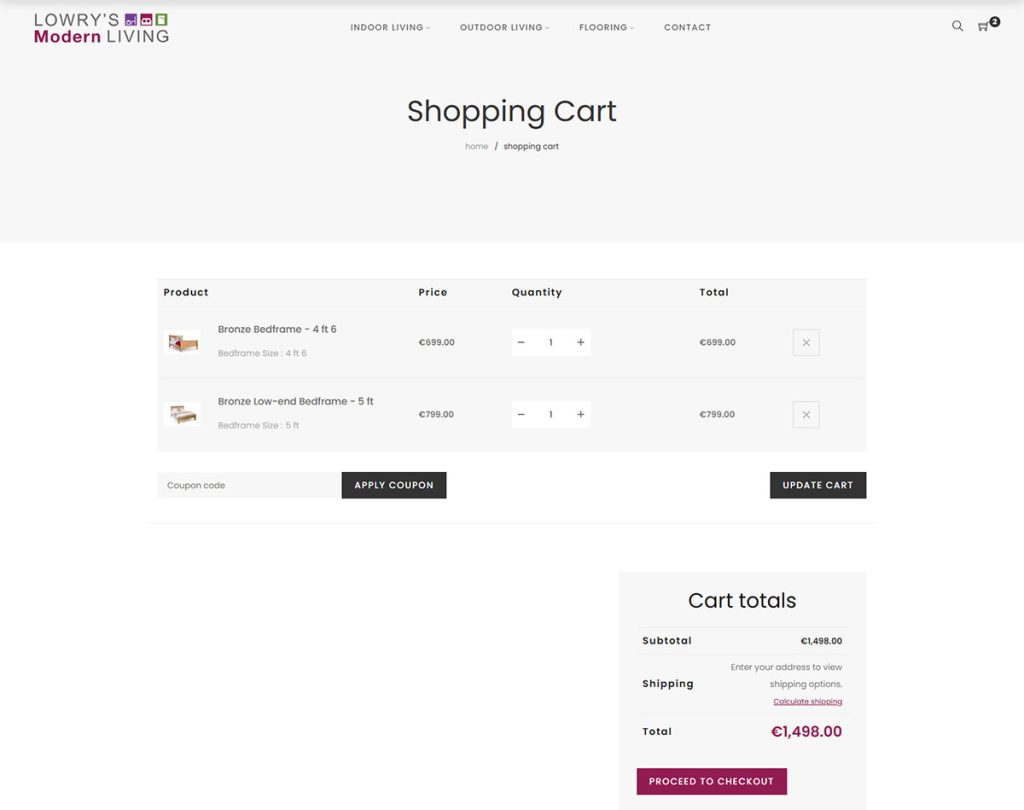1024x810 pixels.
Task: Select Contact in the navigation bar
Action: 687,27
